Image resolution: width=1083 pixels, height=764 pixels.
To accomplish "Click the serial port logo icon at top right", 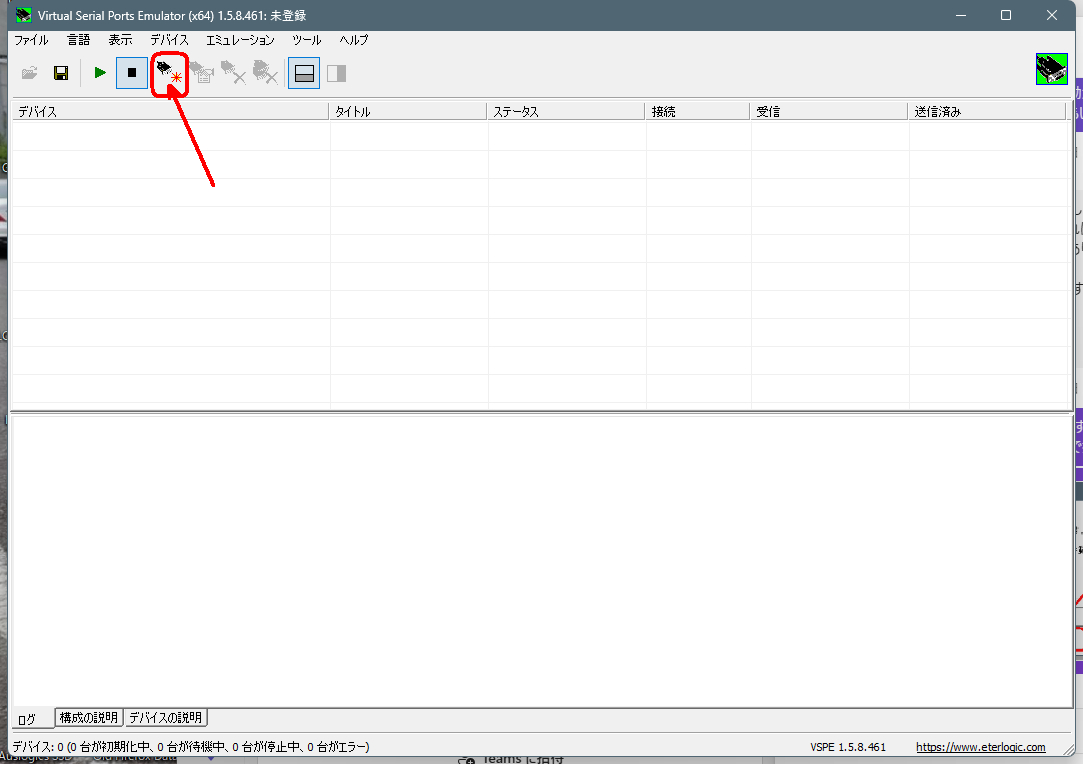I will 1051,69.
